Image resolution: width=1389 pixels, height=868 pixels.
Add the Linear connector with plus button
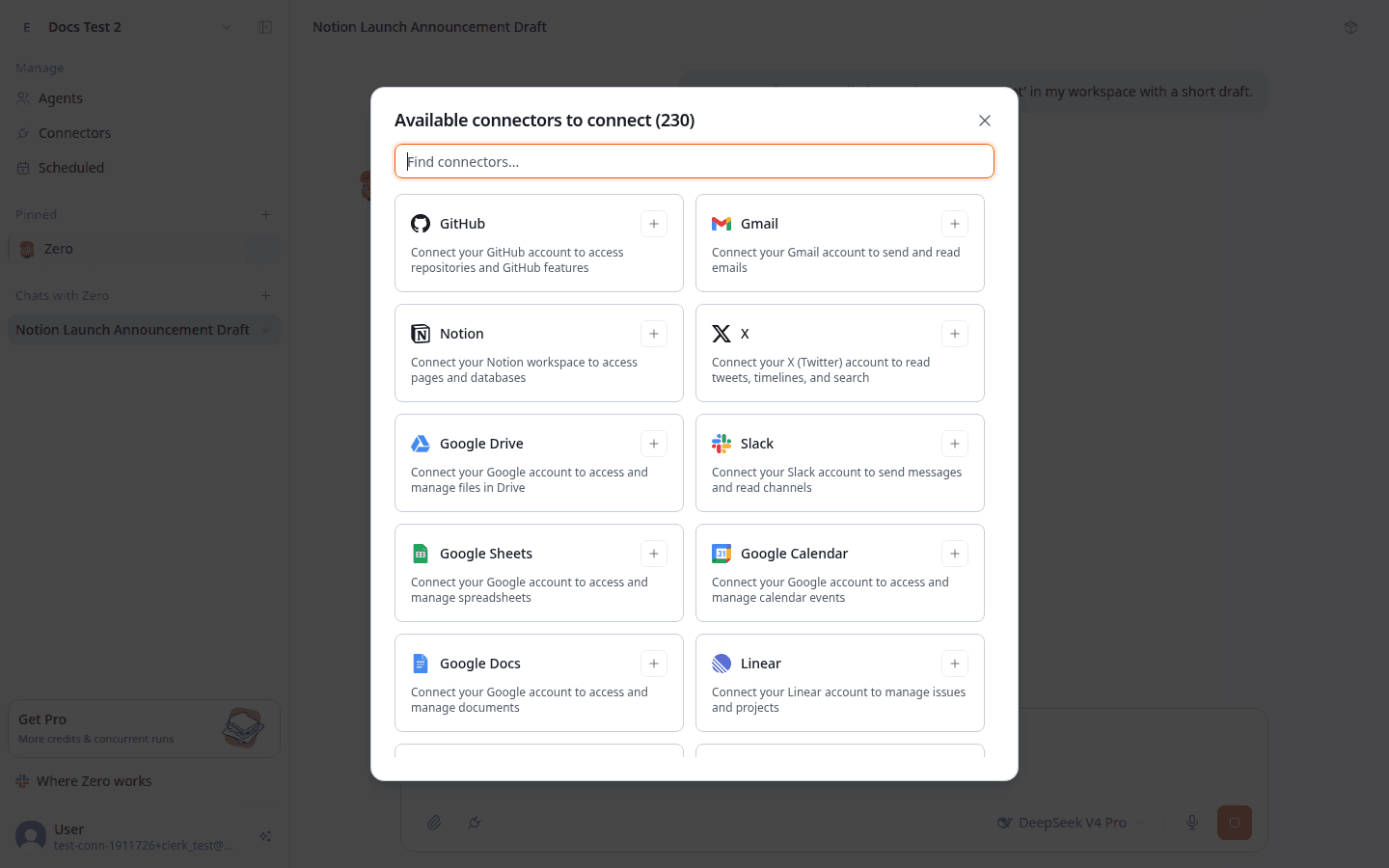[x=955, y=664]
